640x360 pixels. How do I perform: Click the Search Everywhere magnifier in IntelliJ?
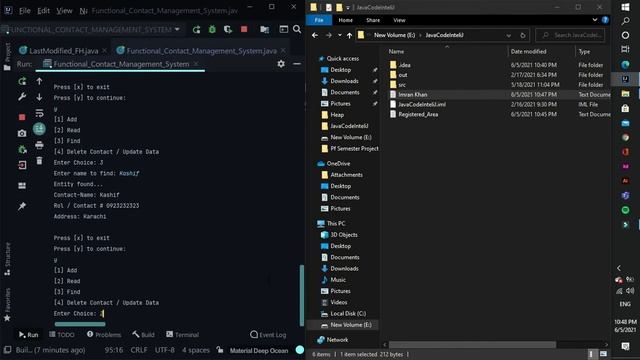(297, 29)
